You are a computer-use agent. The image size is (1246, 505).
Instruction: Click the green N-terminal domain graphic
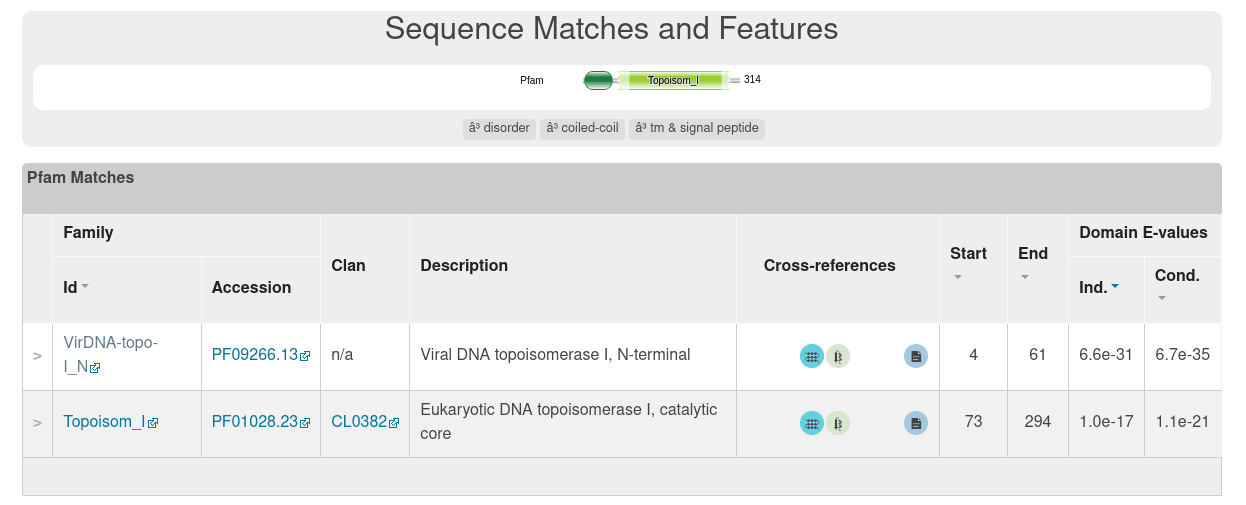coord(598,80)
